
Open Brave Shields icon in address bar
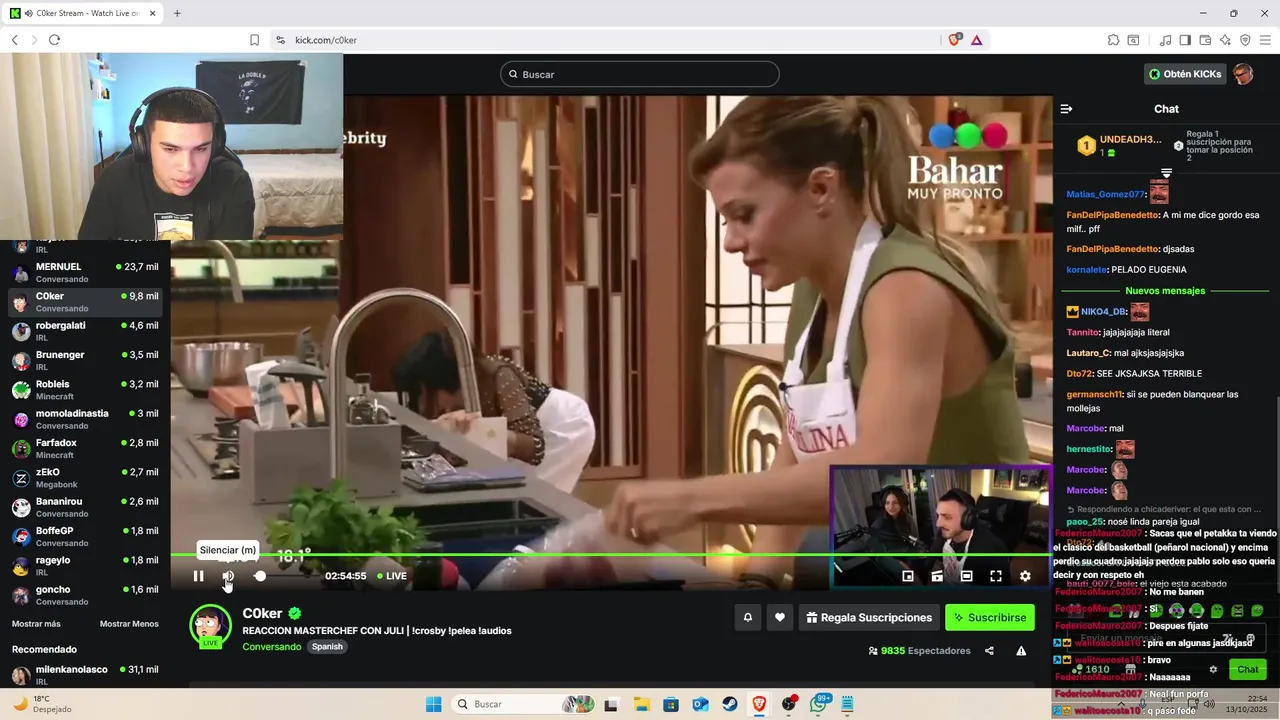954,39
